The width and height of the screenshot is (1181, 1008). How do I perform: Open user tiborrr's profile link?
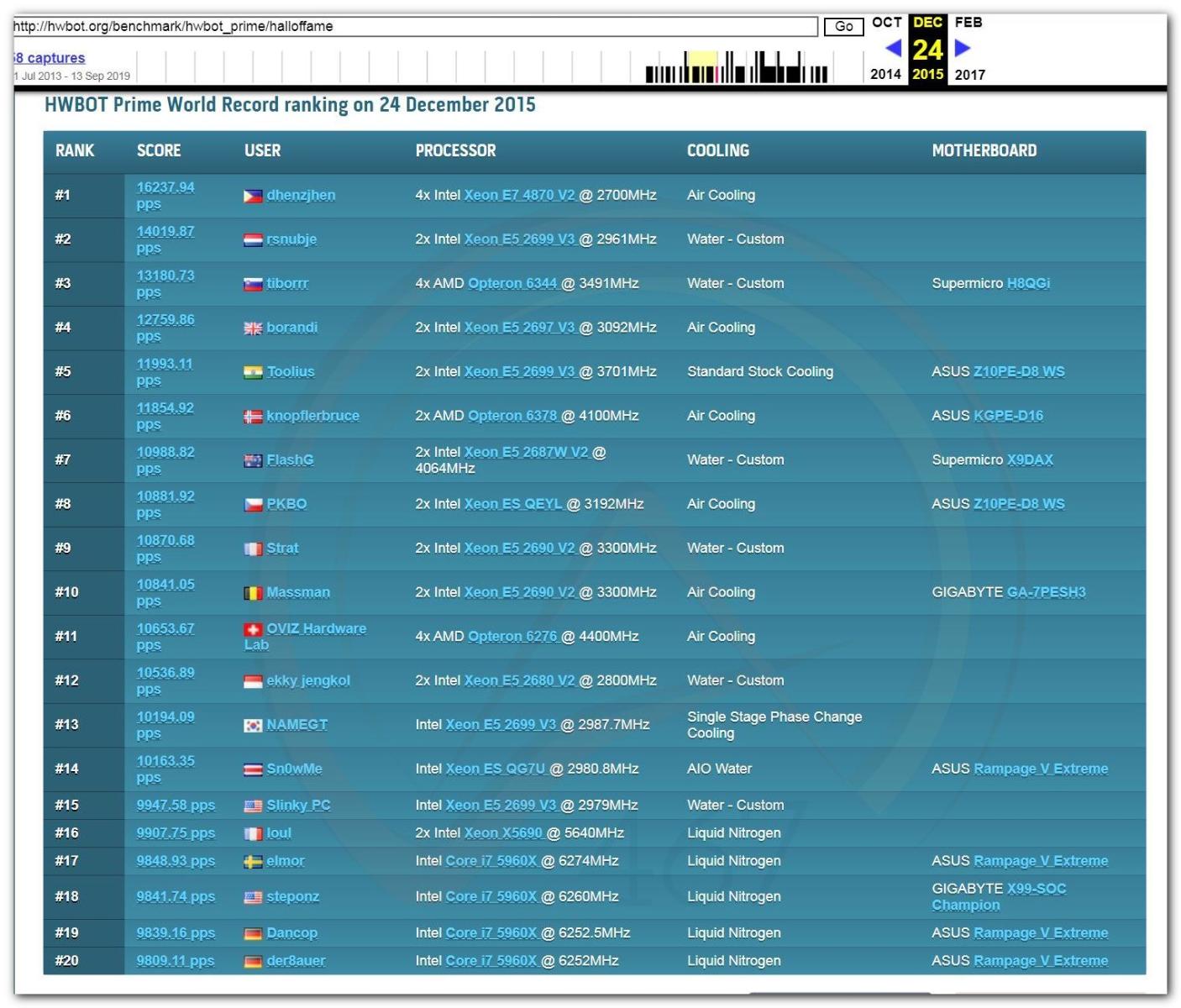coord(287,284)
